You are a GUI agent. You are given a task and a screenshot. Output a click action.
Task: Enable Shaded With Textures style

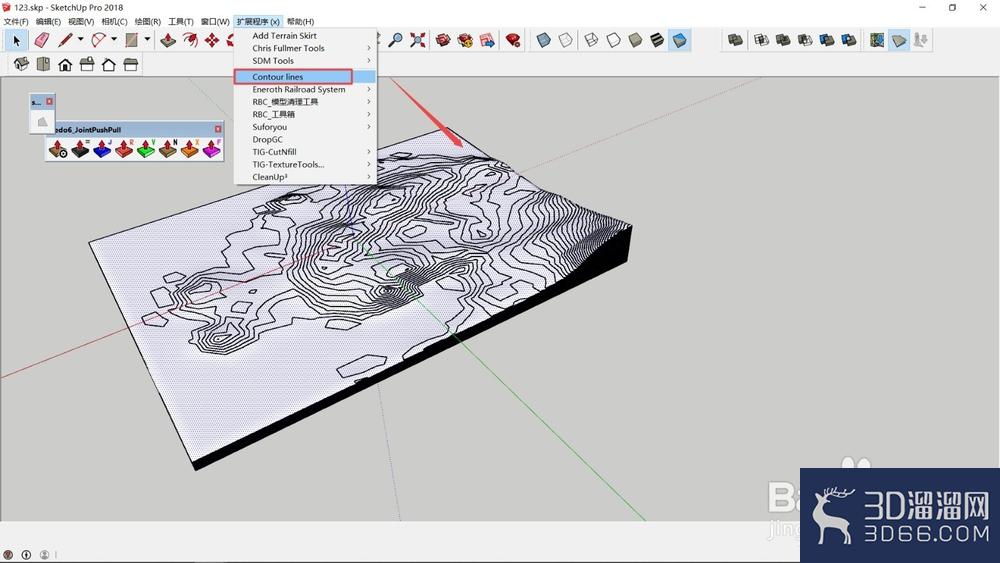(x=657, y=40)
